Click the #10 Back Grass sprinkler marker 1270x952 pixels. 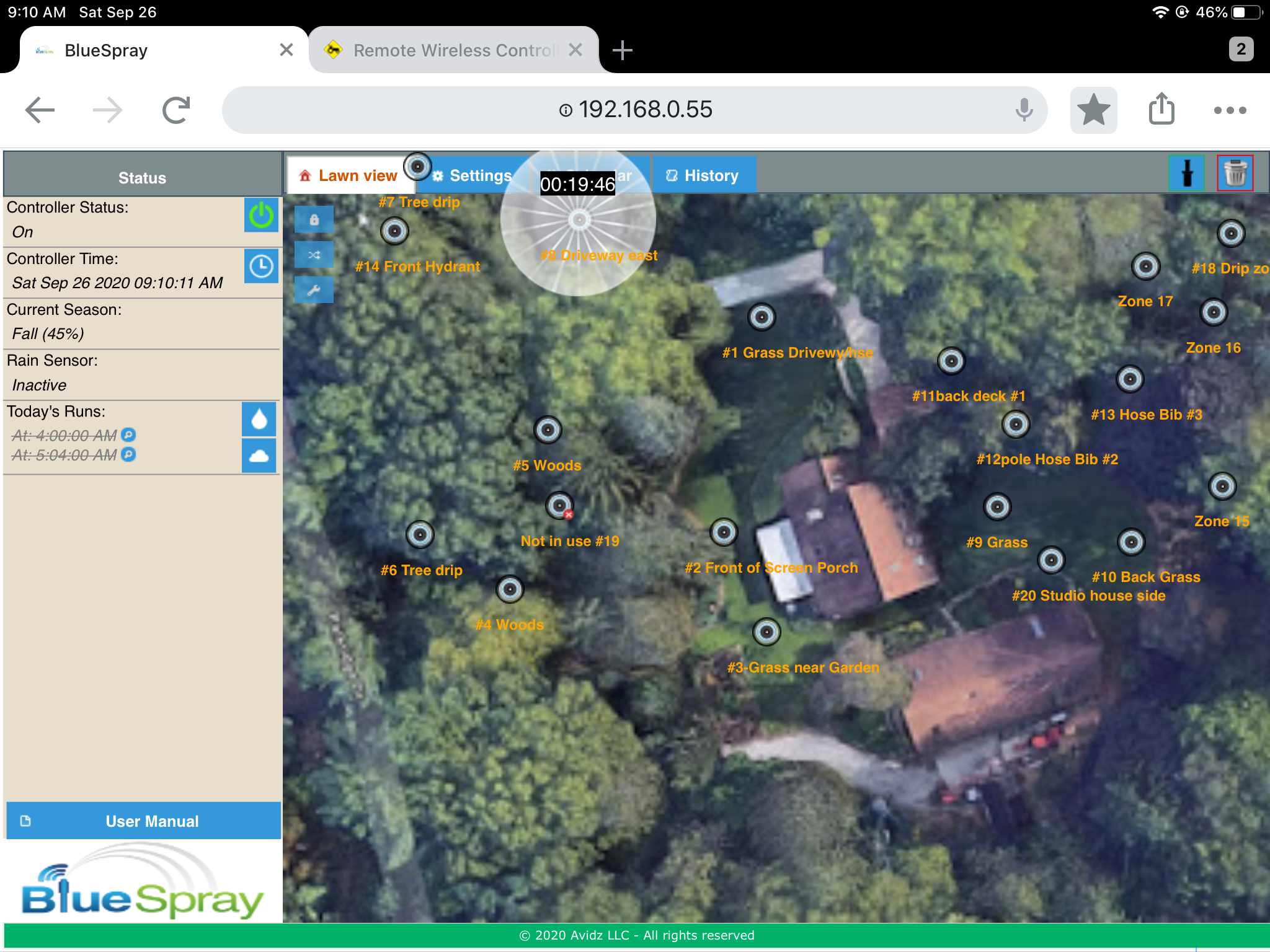pos(1131,542)
